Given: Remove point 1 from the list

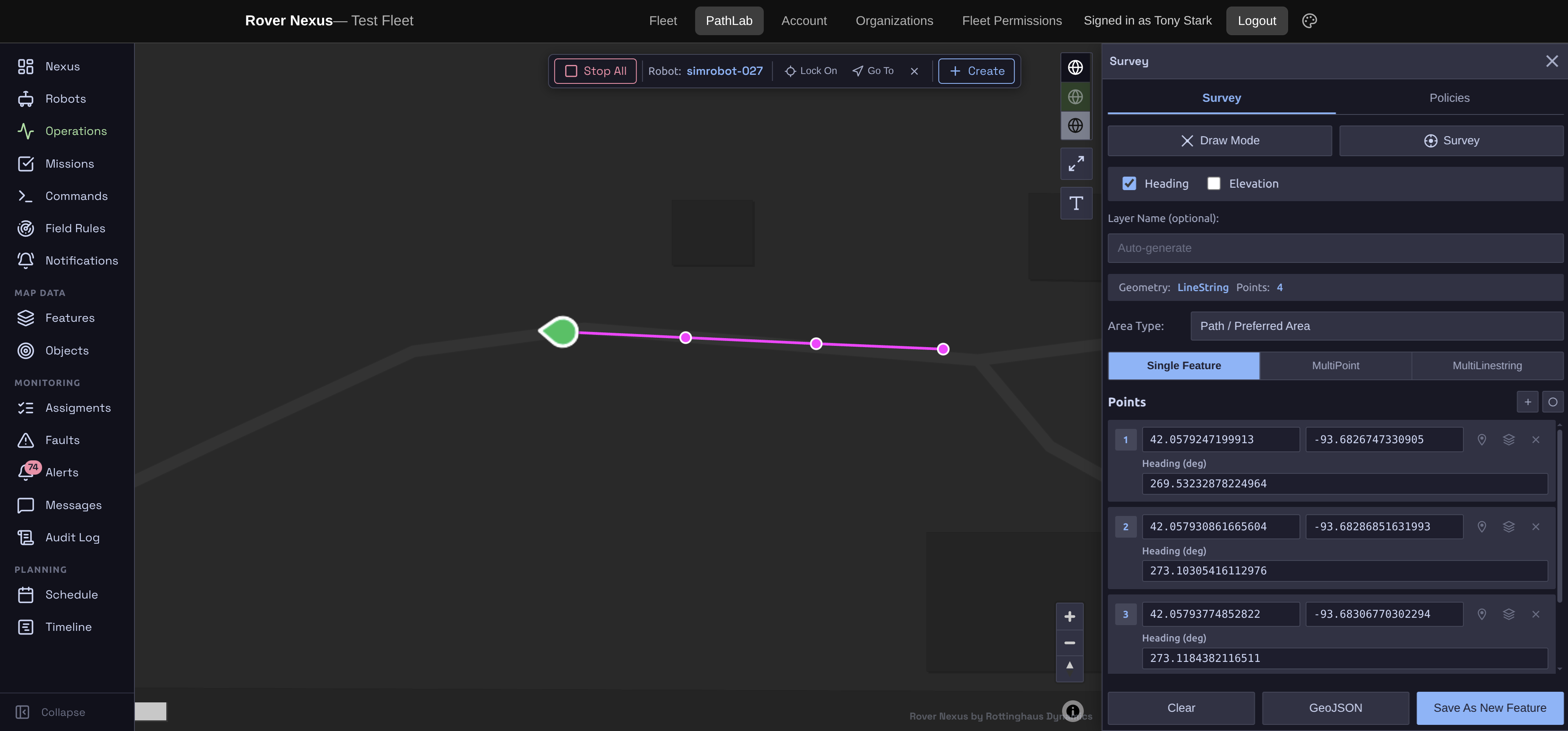Looking at the screenshot, I should 1535,440.
